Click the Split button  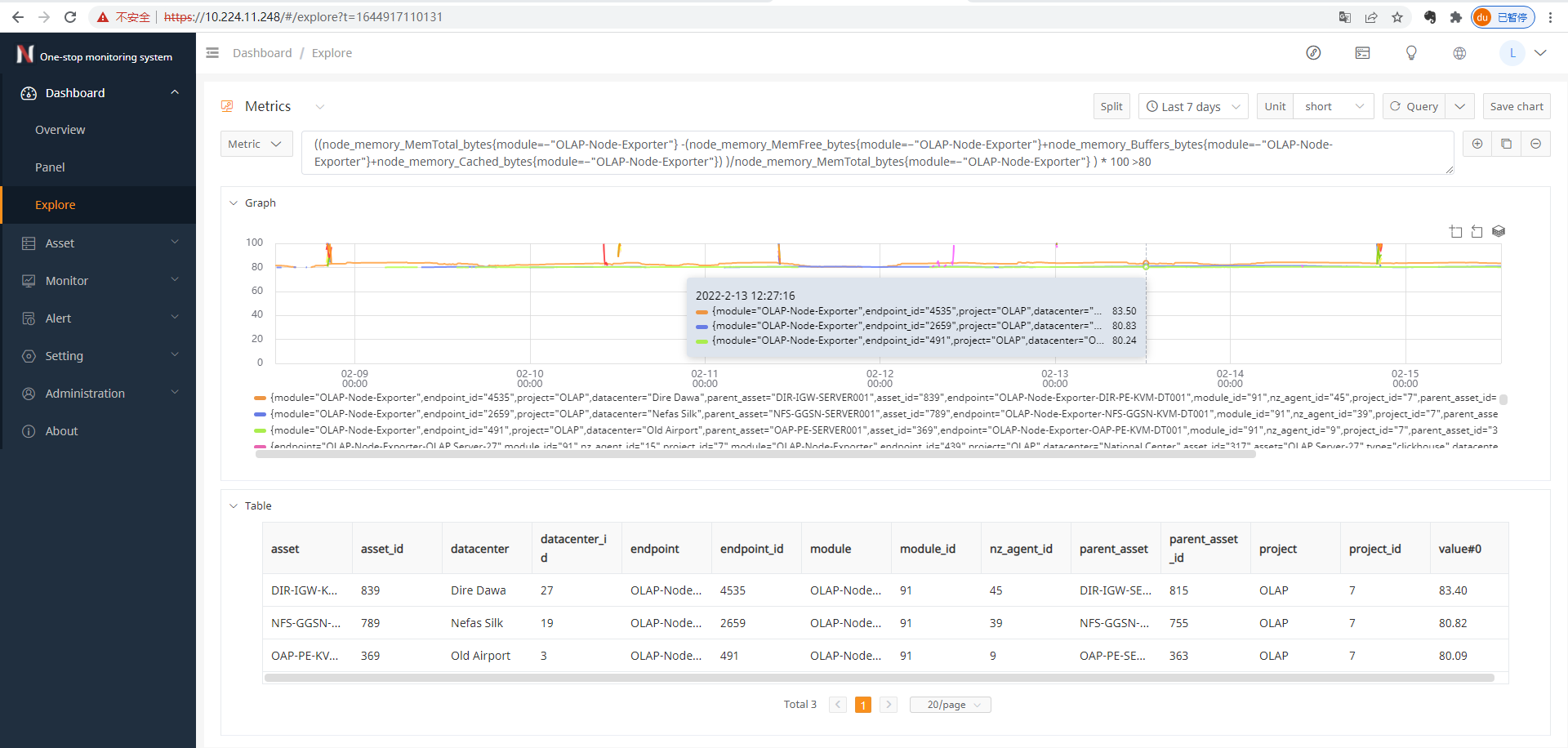pyautogui.click(x=1111, y=106)
